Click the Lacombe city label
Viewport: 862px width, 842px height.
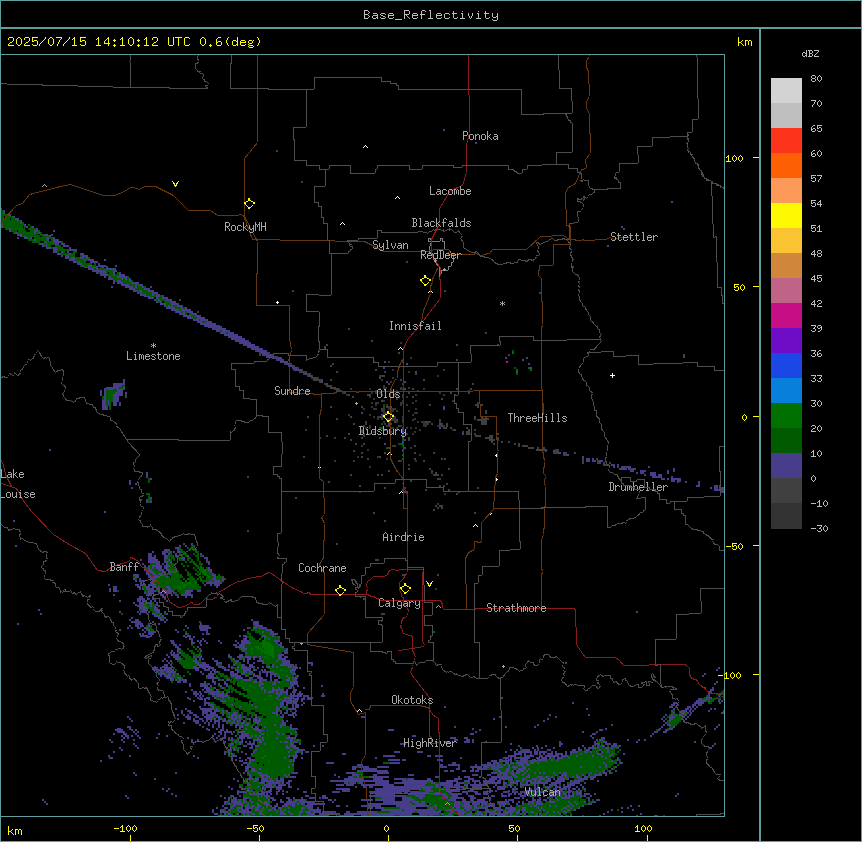(x=450, y=191)
